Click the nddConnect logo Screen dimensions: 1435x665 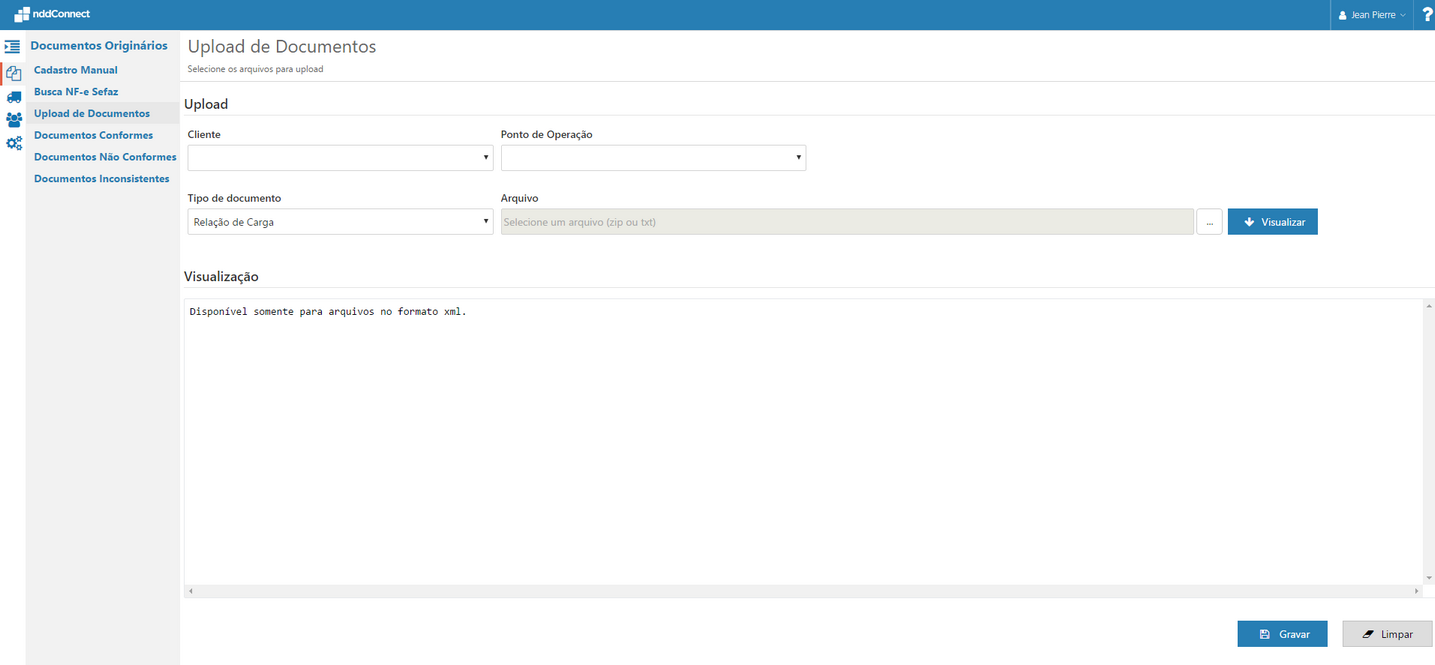[52, 14]
